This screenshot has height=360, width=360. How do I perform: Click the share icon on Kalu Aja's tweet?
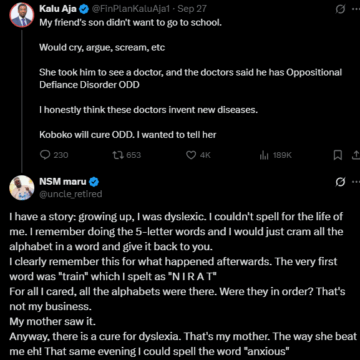(355, 155)
